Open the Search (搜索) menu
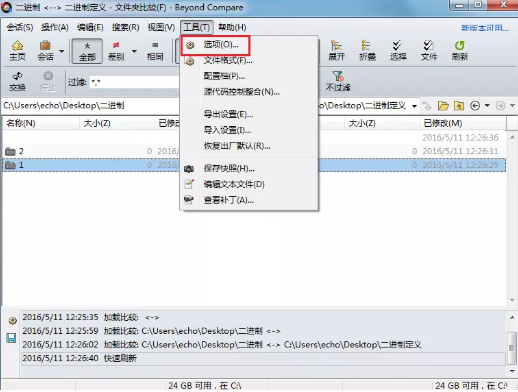 pyautogui.click(x=125, y=27)
